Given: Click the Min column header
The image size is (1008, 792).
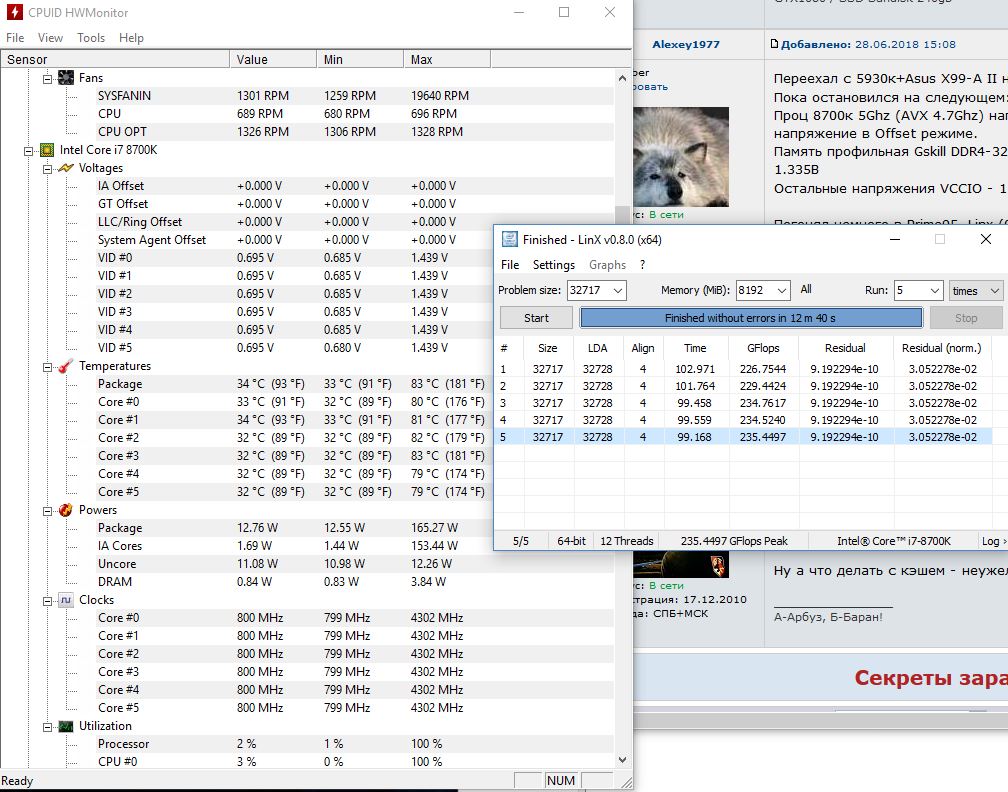Looking at the screenshot, I should pyautogui.click(x=360, y=60).
